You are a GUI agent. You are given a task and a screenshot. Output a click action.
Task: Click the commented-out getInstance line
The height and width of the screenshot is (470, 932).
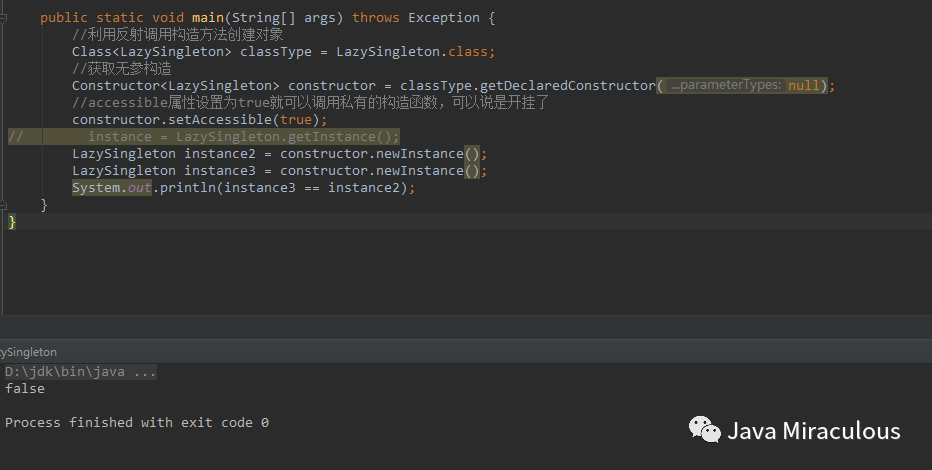coord(243,137)
